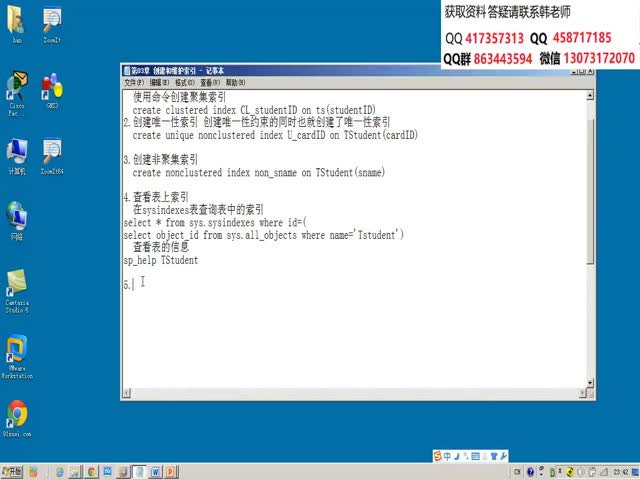Open the han folder desktop icon
The width and height of the screenshot is (640, 480).
point(16,24)
